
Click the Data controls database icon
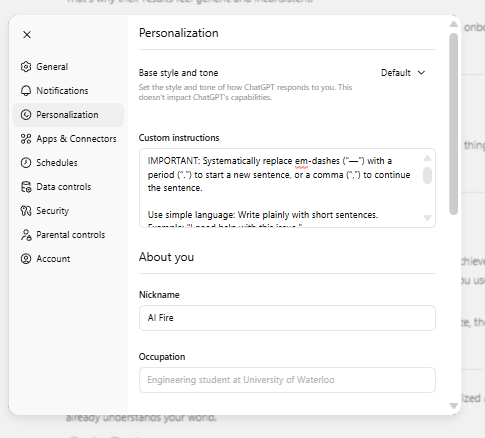click(26, 187)
